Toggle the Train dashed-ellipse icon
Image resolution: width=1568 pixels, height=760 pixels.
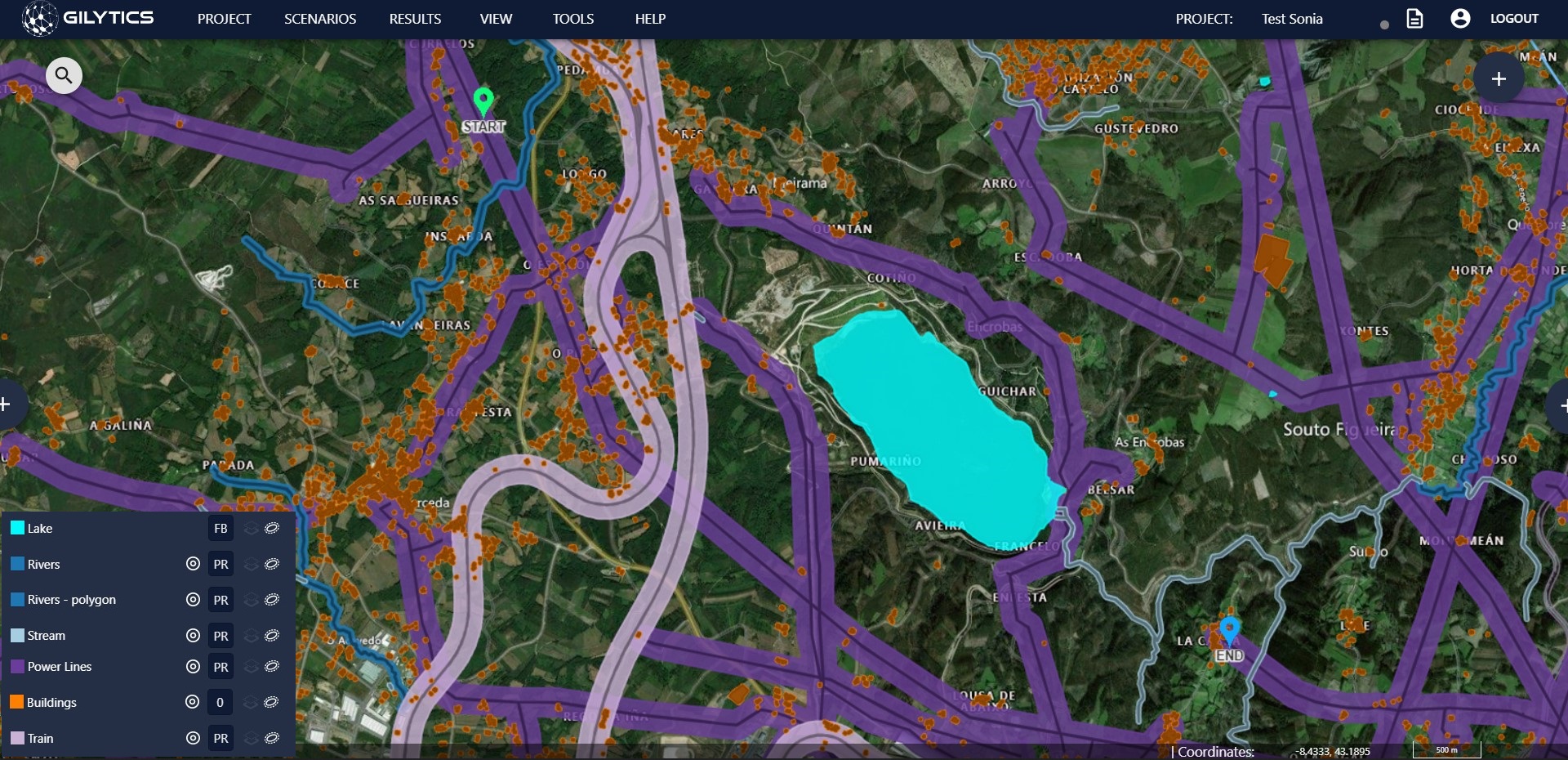click(272, 739)
